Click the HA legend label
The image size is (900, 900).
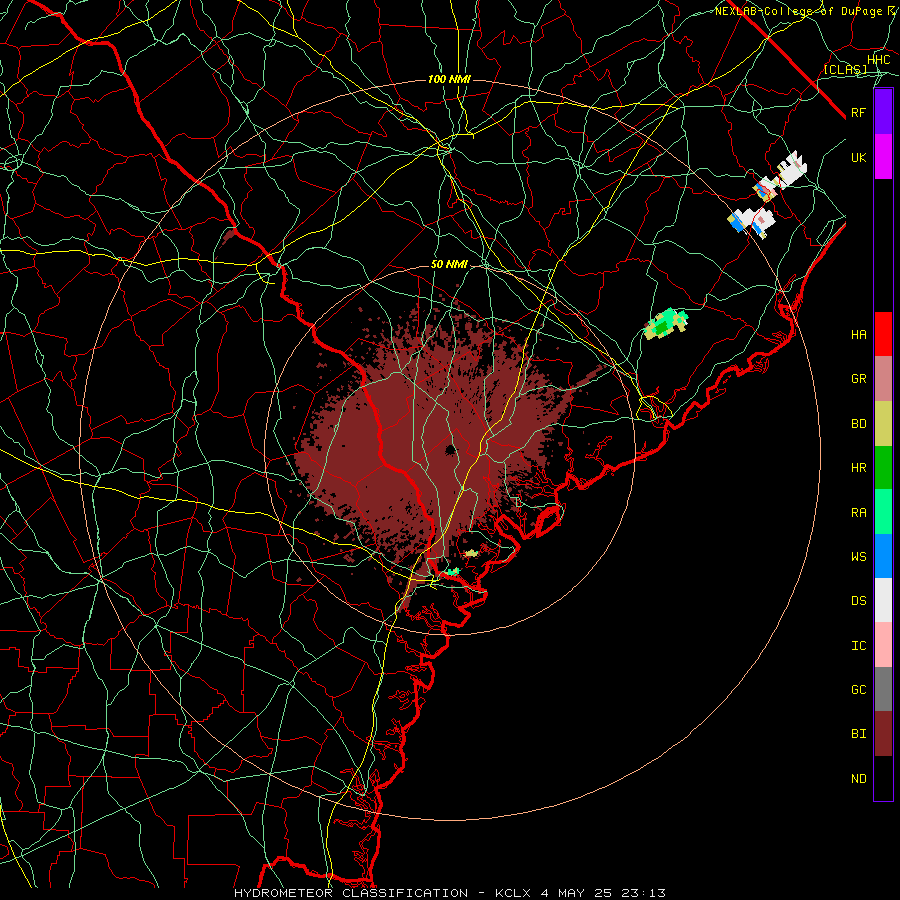(858, 335)
